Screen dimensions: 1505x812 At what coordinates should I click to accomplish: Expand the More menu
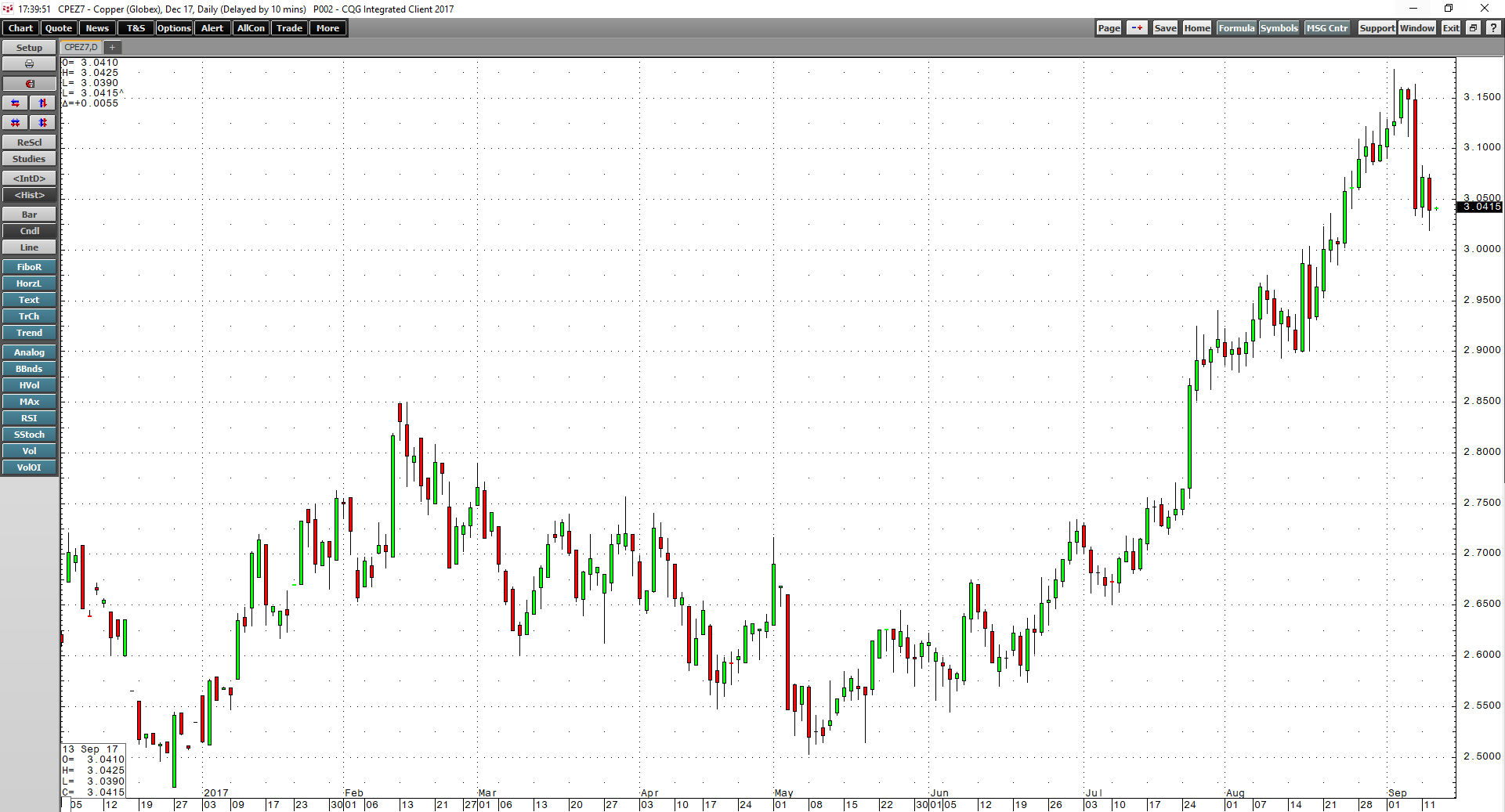coord(327,28)
